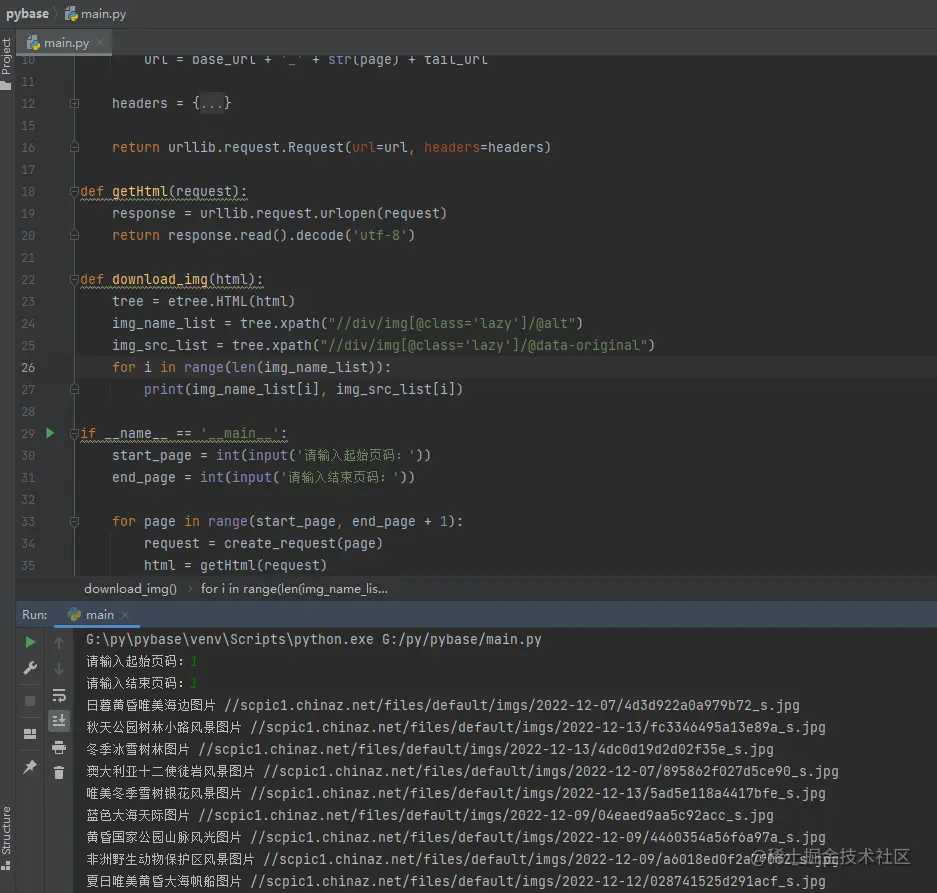Click line number 26 in the gutter
This screenshot has height=893, width=937.
pyautogui.click(x=28, y=368)
